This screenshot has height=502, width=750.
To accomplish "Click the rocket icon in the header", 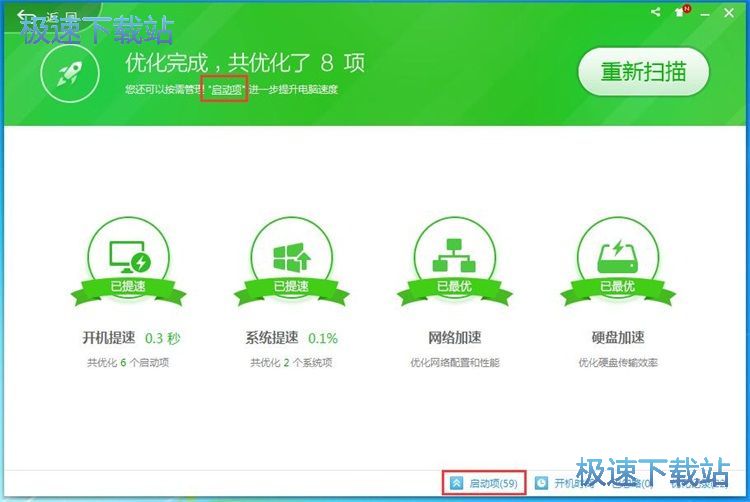I will coord(70,73).
